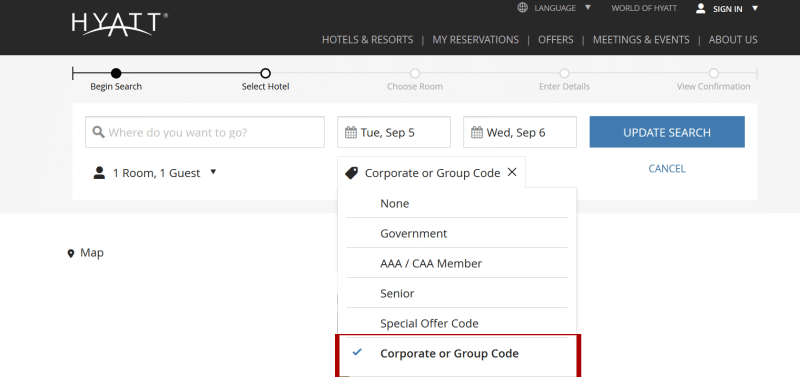Open World of Hyatt link
The width and height of the screenshot is (800, 377).
(x=644, y=8)
